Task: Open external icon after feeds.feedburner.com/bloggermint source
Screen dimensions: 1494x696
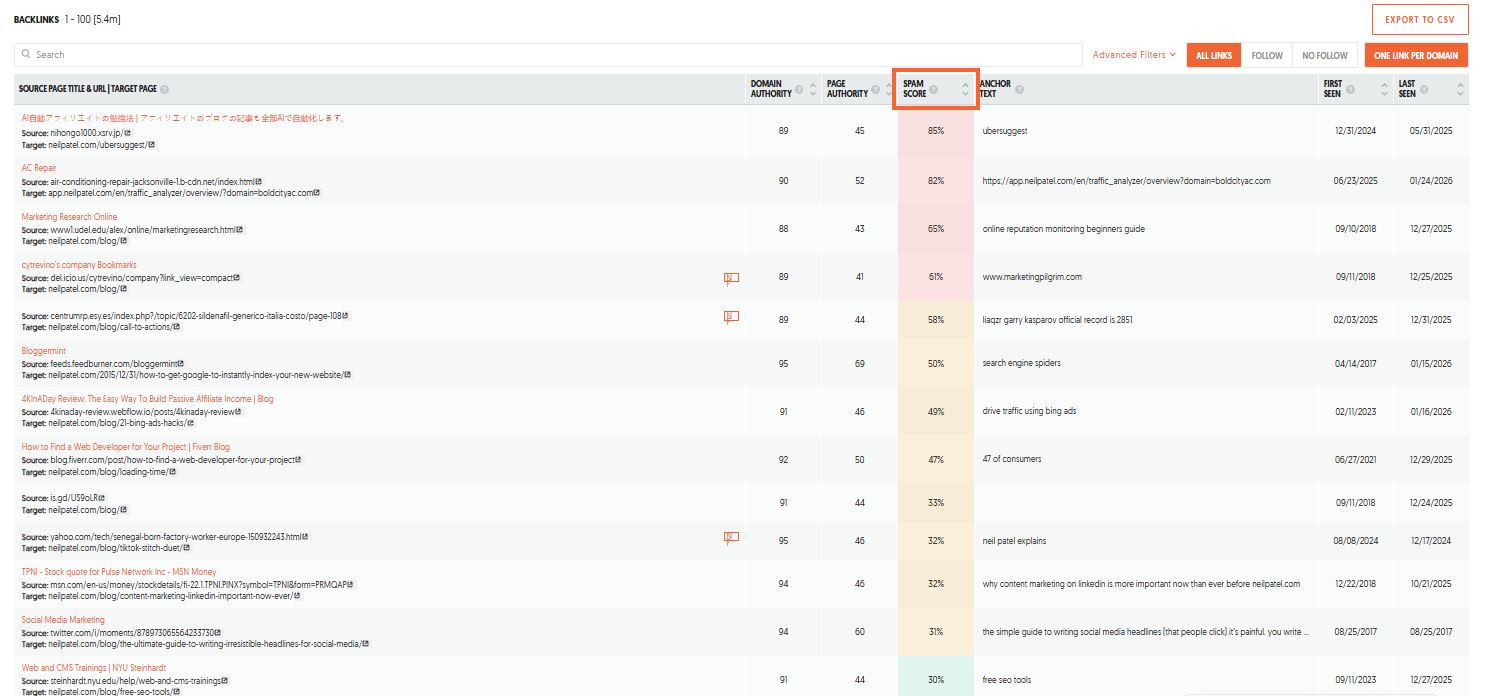Action: pyautogui.click(x=181, y=363)
